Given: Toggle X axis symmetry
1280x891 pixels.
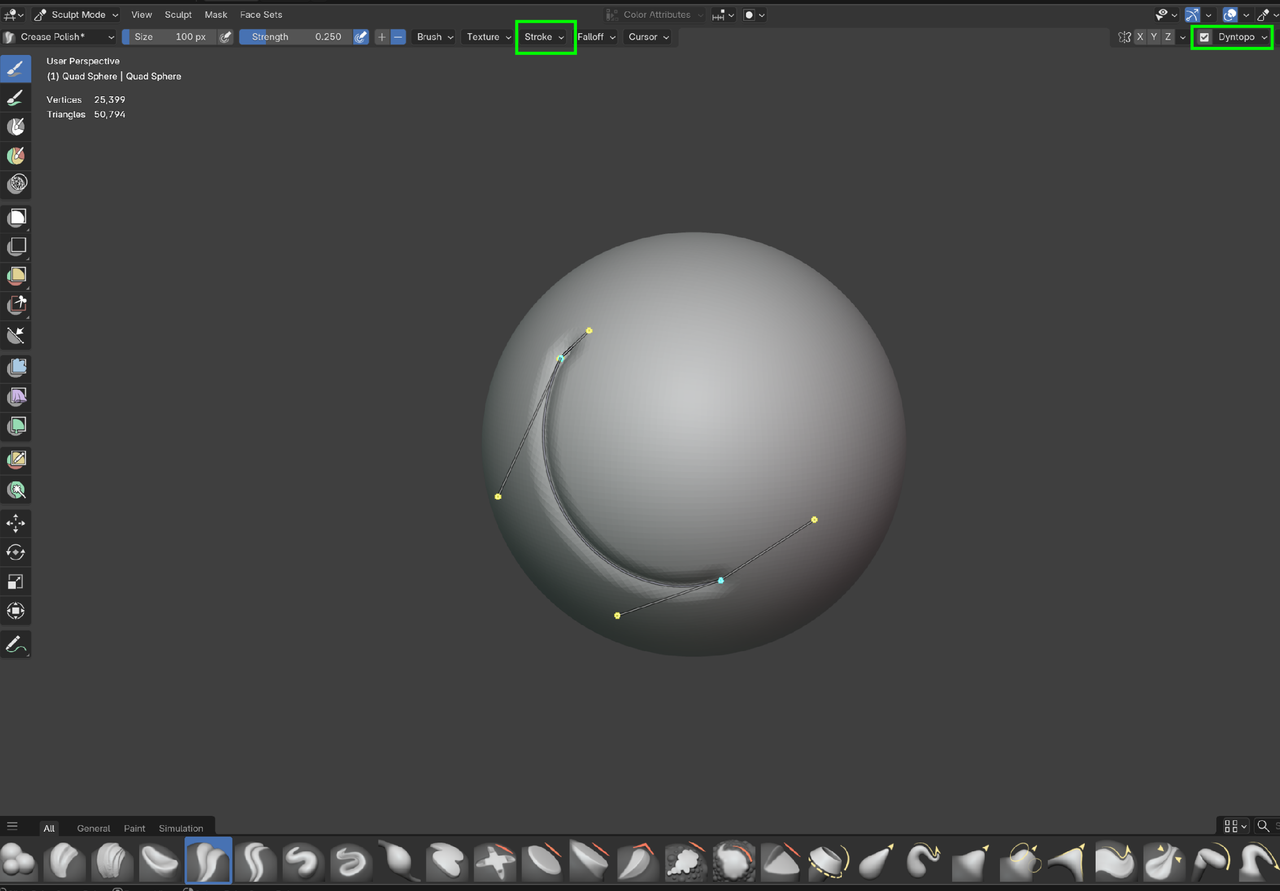Looking at the screenshot, I should click(x=1140, y=37).
